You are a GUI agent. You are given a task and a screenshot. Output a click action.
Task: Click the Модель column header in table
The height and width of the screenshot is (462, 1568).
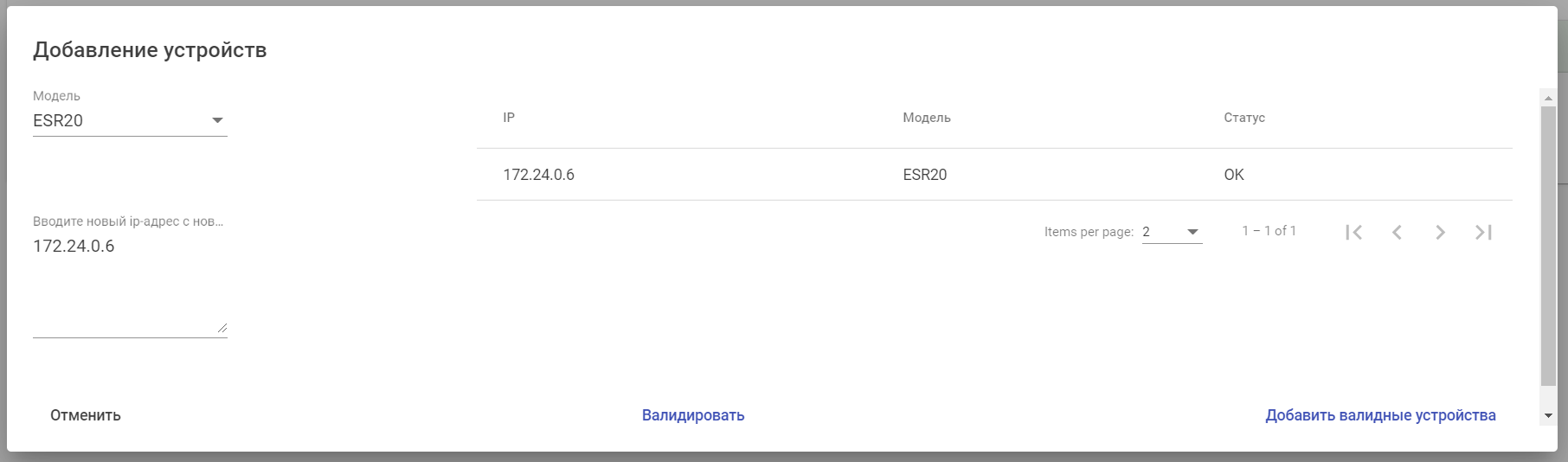(x=926, y=118)
